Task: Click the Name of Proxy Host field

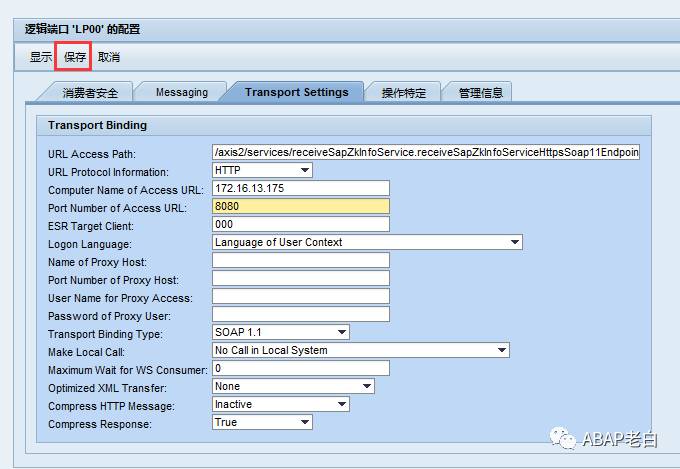Action: [x=301, y=260]
